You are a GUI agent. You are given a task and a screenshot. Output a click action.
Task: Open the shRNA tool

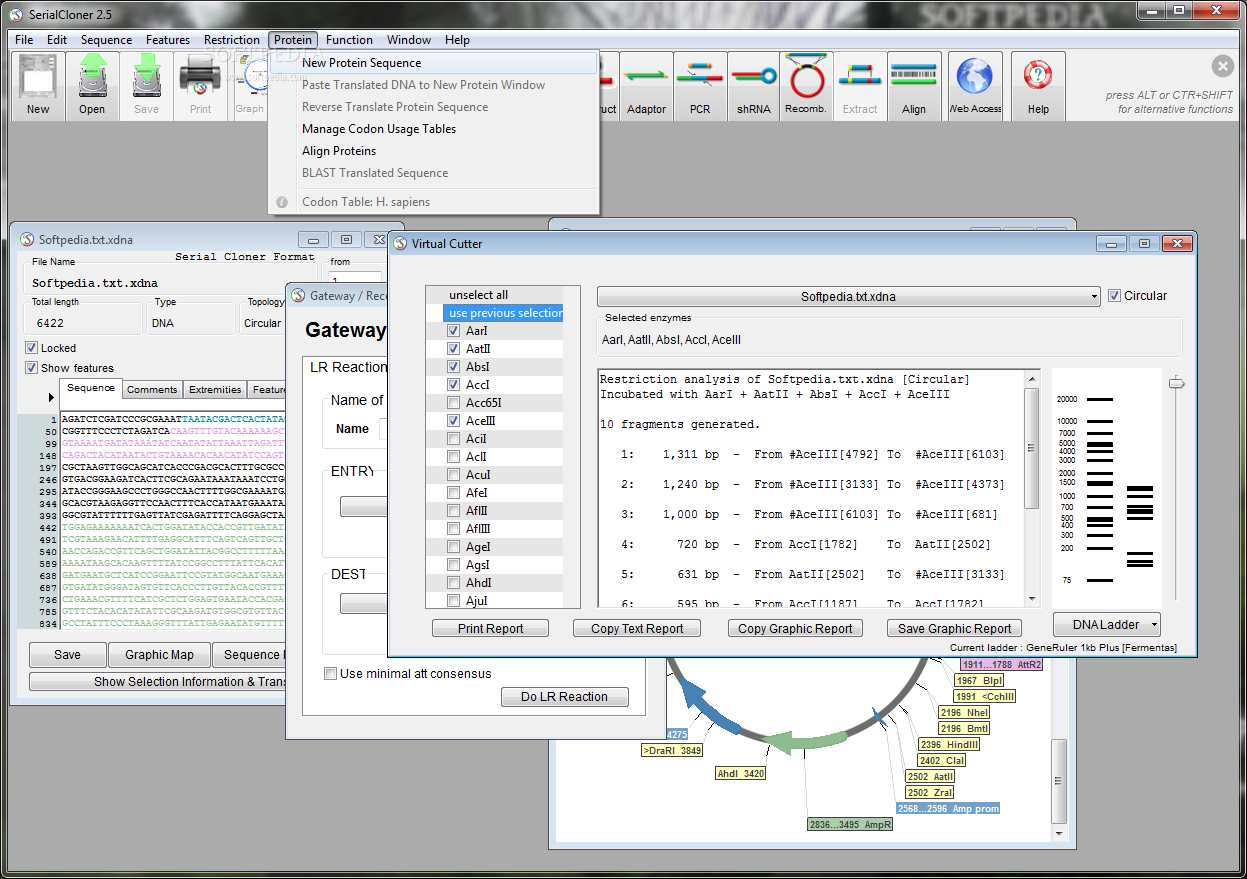coord(754,86)
